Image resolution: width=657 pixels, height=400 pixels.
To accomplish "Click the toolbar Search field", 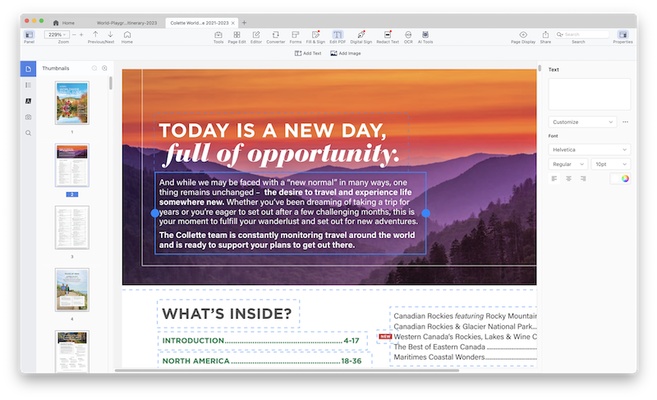I will click(x=582, y=34).
